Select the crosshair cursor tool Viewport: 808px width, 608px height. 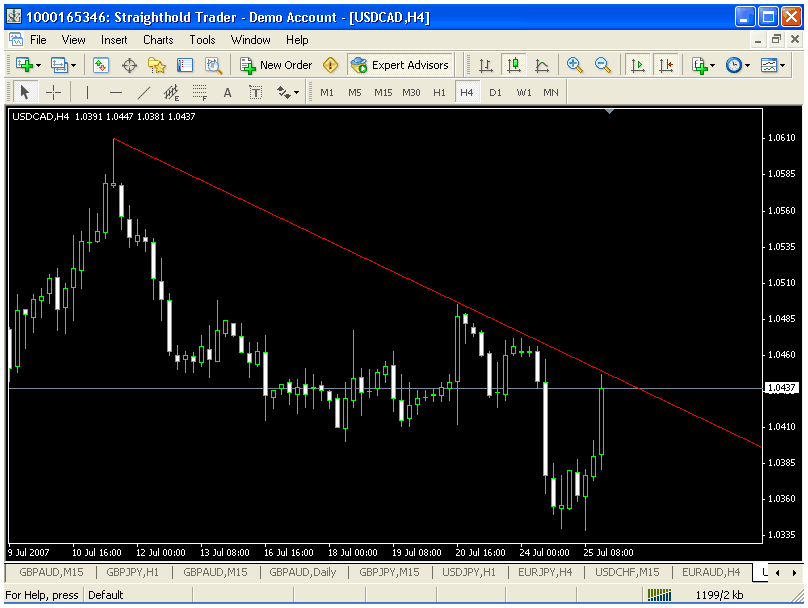[x=54, y=93]
